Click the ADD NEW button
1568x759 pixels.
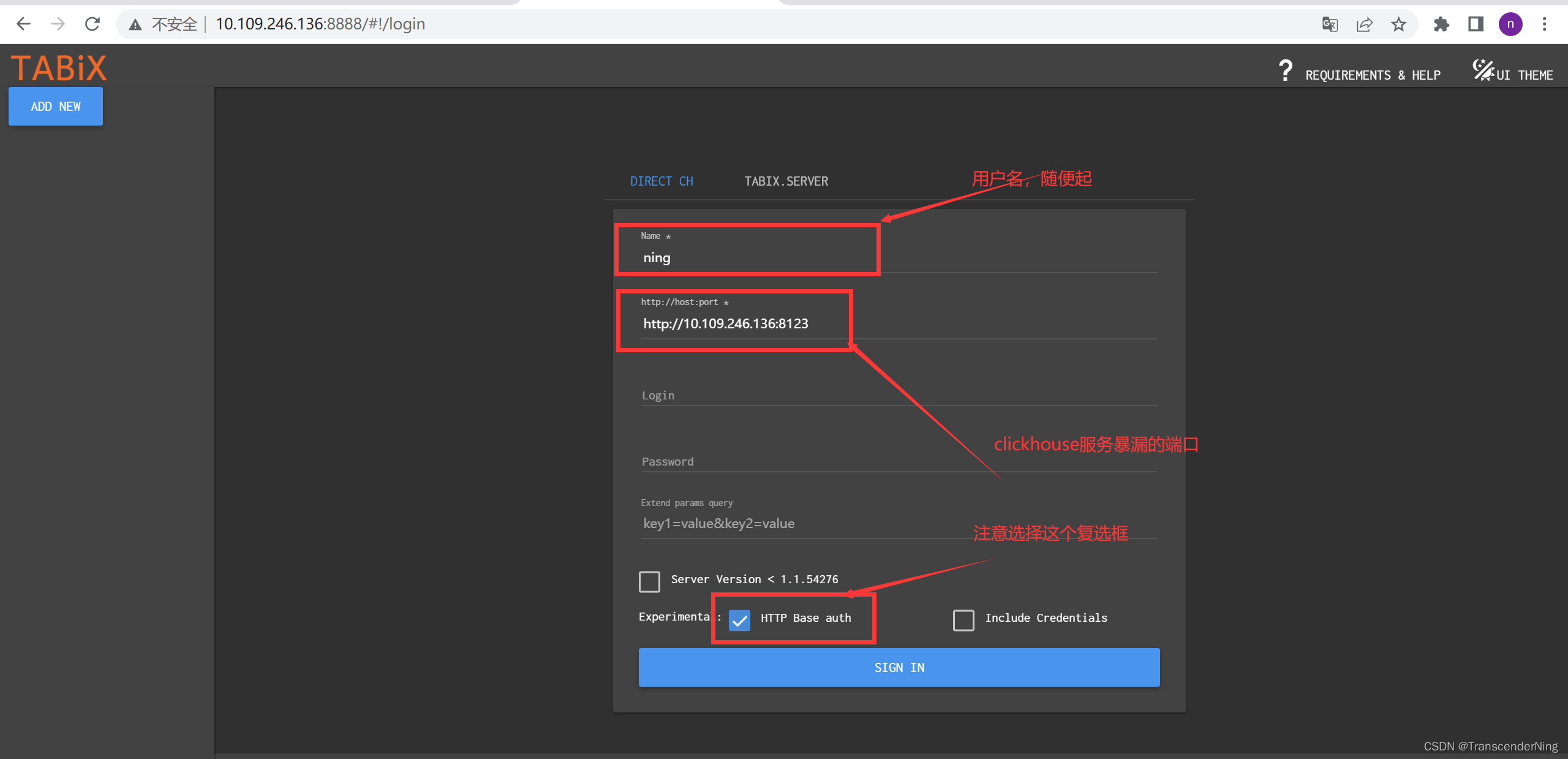(x=55, y=106)
